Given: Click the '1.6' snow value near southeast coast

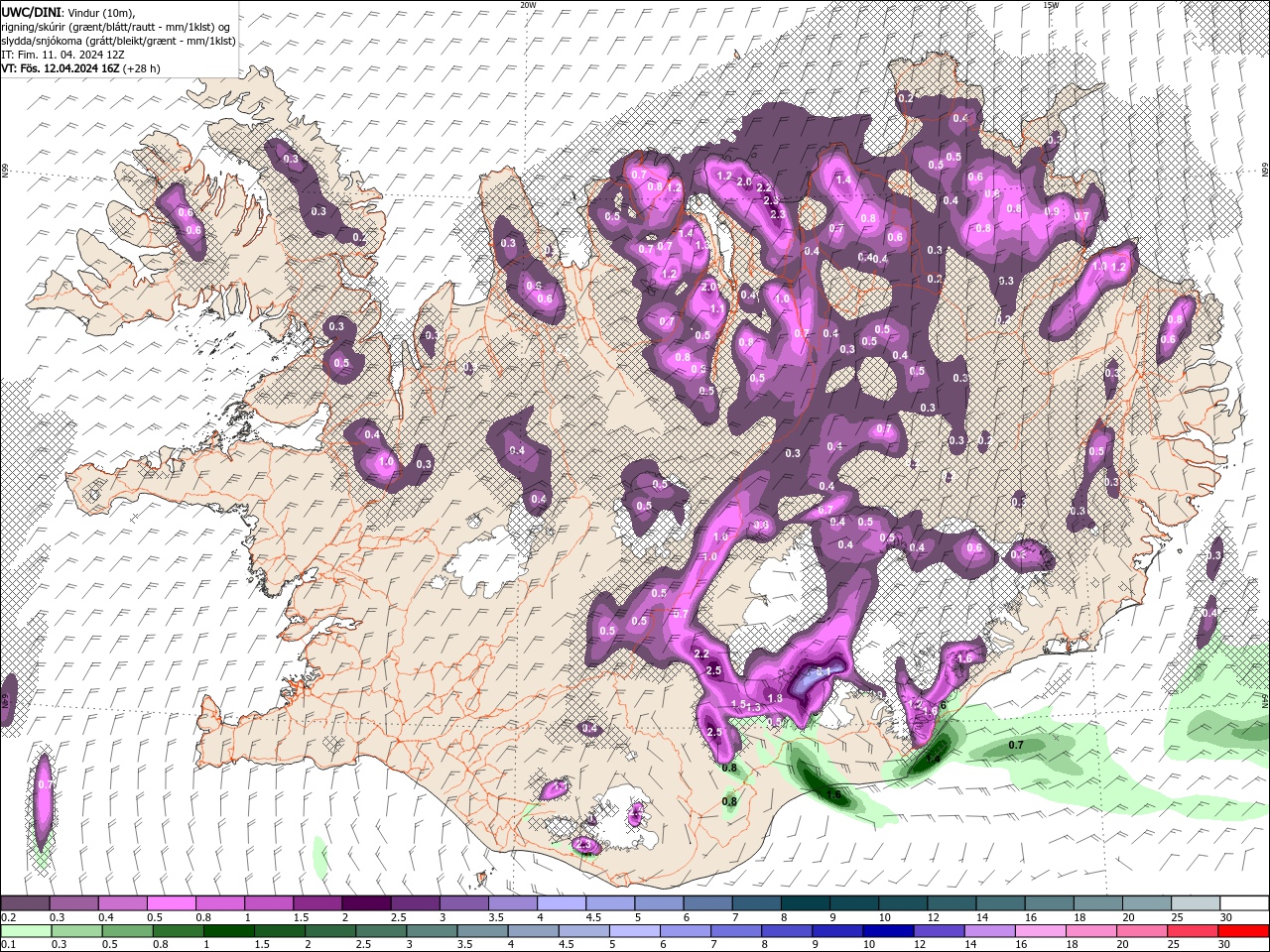Looking at the screenshot, I should coord(963,658).
